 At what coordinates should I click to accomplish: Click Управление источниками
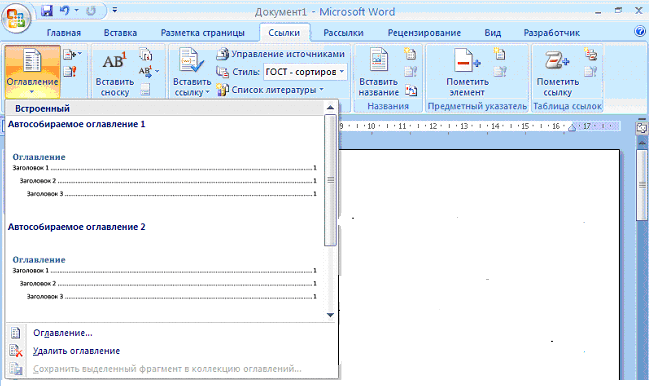[x=281, y=54]
